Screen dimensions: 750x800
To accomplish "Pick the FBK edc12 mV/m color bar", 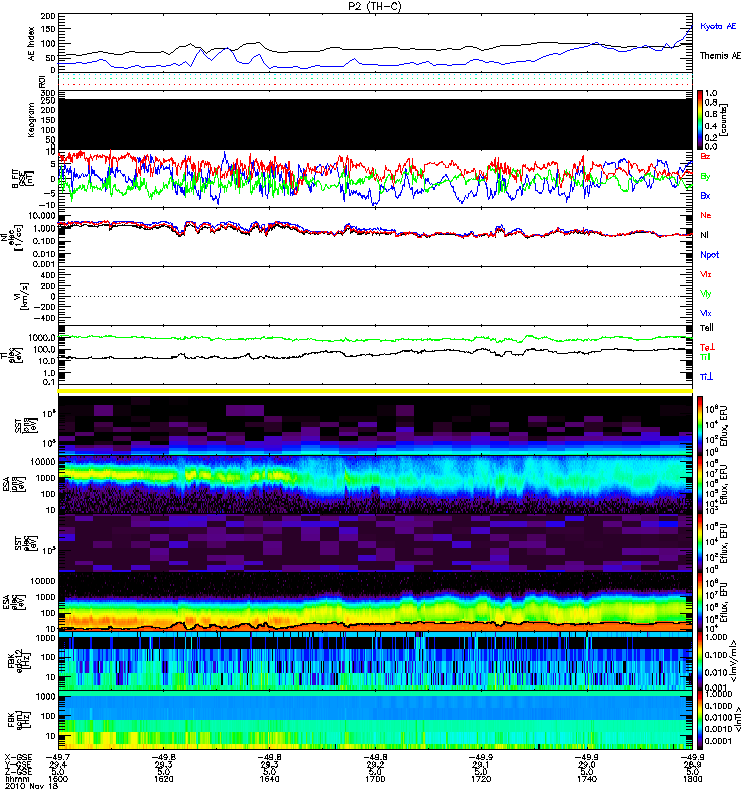I will (700, 661).
